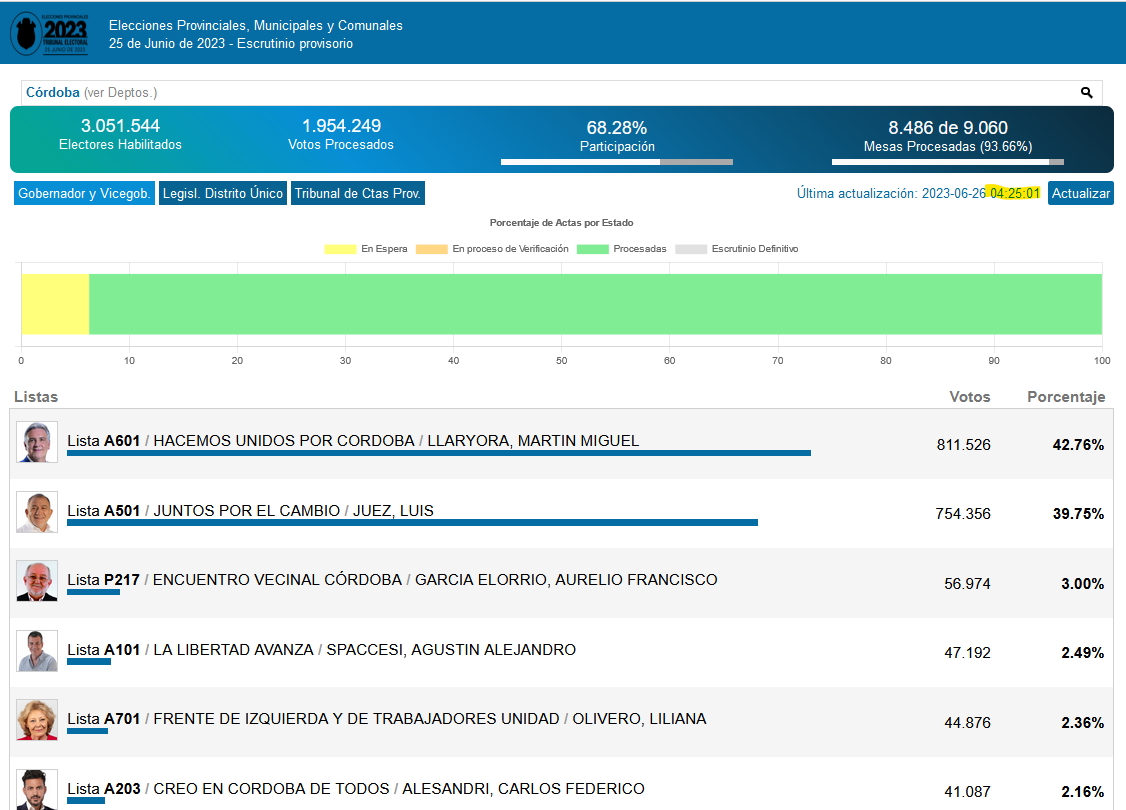
Task: Click Liliana Olivero candidate photo
Action: click(x=37, y=720)
